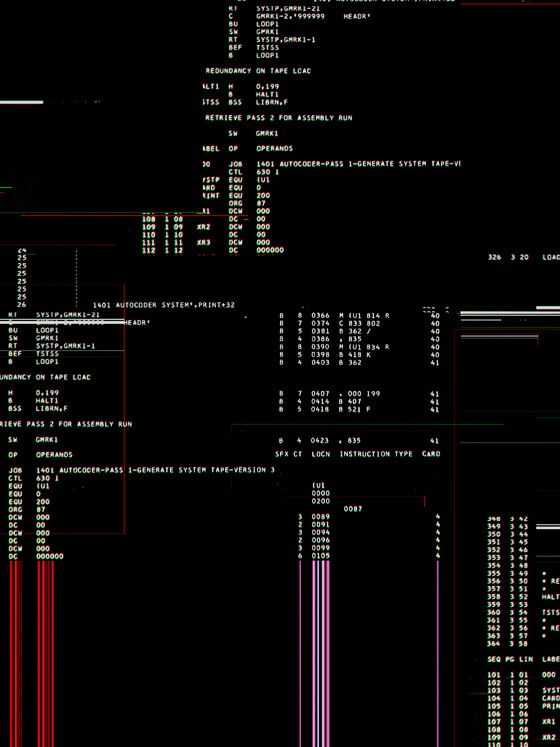Click the row with location 0423
This screenshot has height=747, width=560.
(x=359, y=441)
